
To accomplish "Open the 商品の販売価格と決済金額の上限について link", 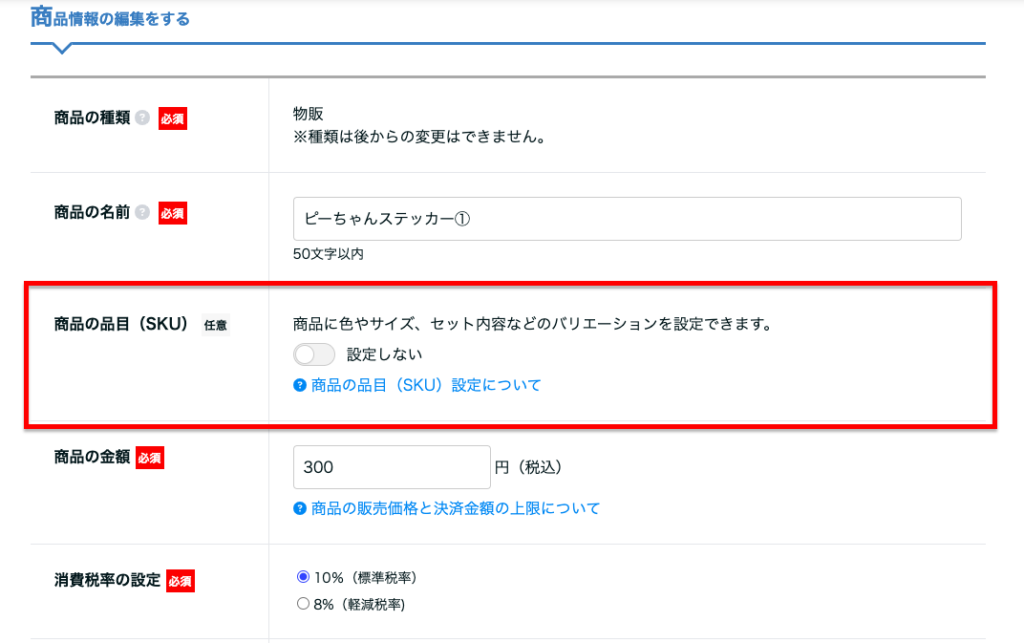I will pyautogui.click(x=455, y=509).
